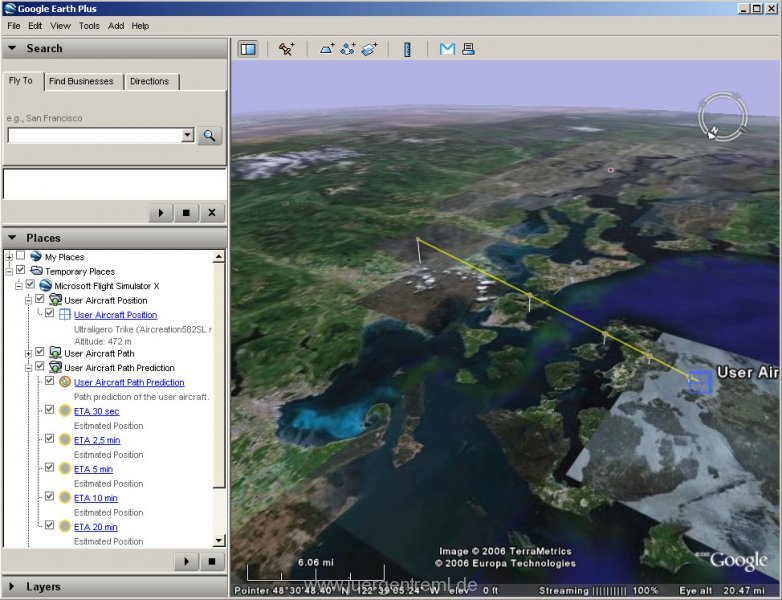This screenshot has height=600, width=782.
Task: Collapse the Places panel triangle
Action: tap(12, 238)
